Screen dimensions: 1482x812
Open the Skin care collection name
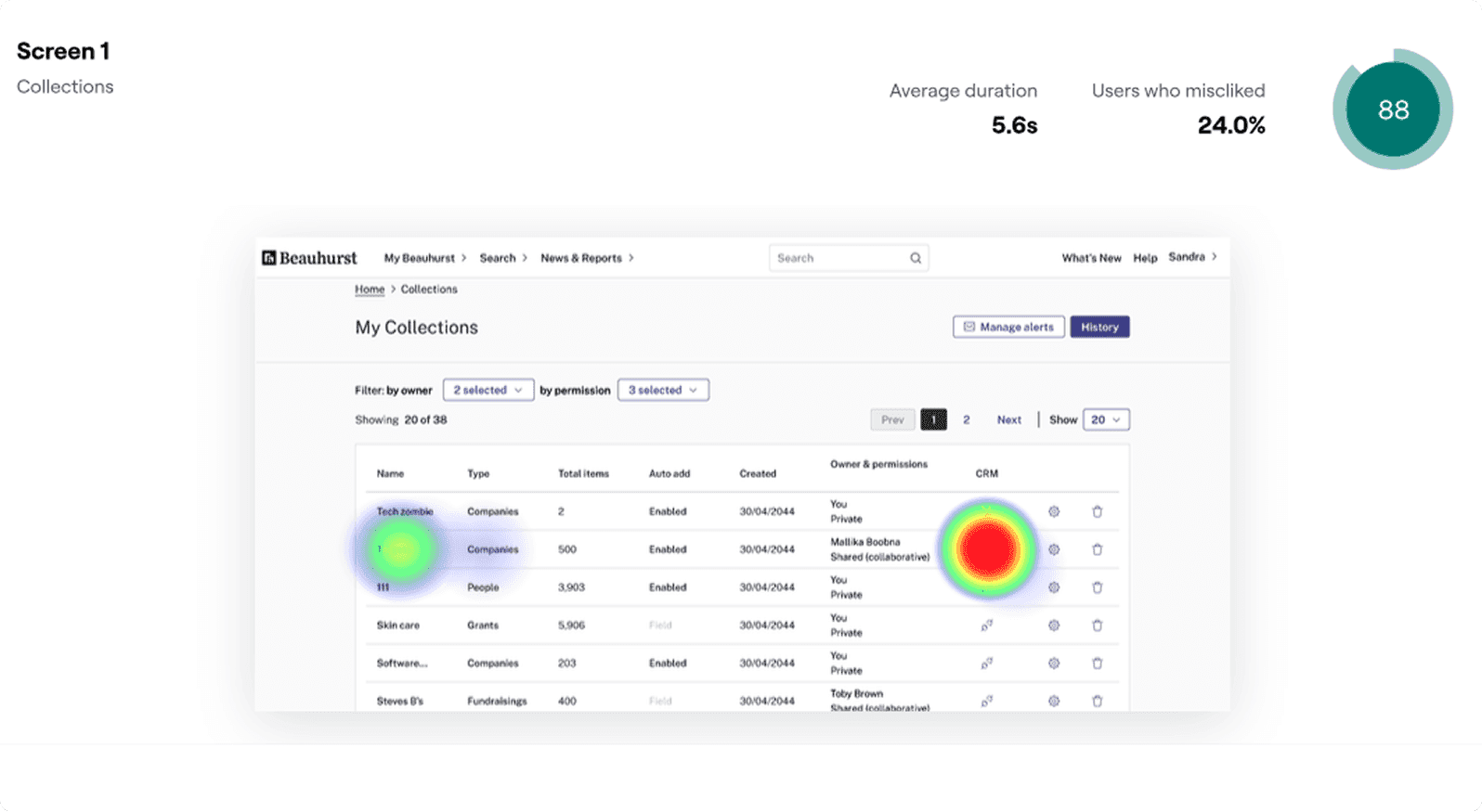point(398,625)
